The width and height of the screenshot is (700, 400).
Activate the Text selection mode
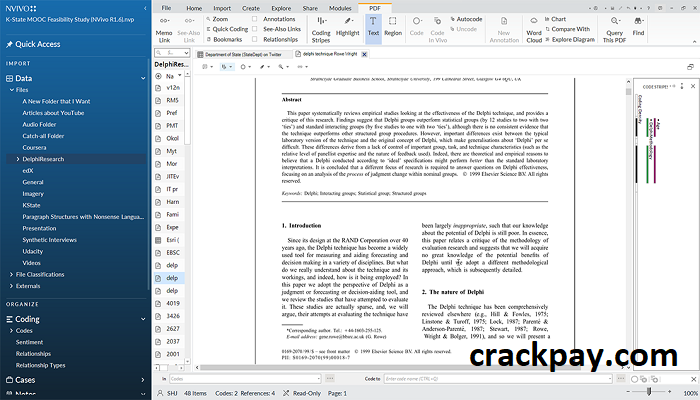point(373,27)
